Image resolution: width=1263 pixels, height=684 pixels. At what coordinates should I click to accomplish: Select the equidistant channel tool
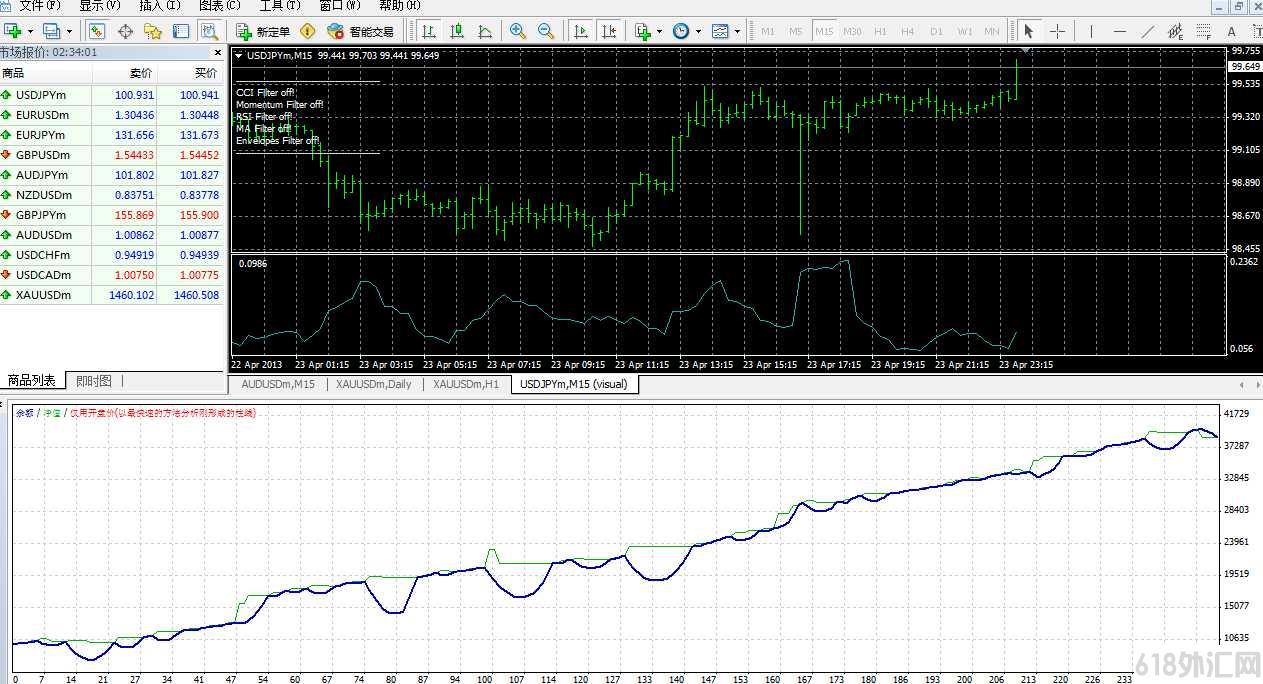click(1177, 31)
